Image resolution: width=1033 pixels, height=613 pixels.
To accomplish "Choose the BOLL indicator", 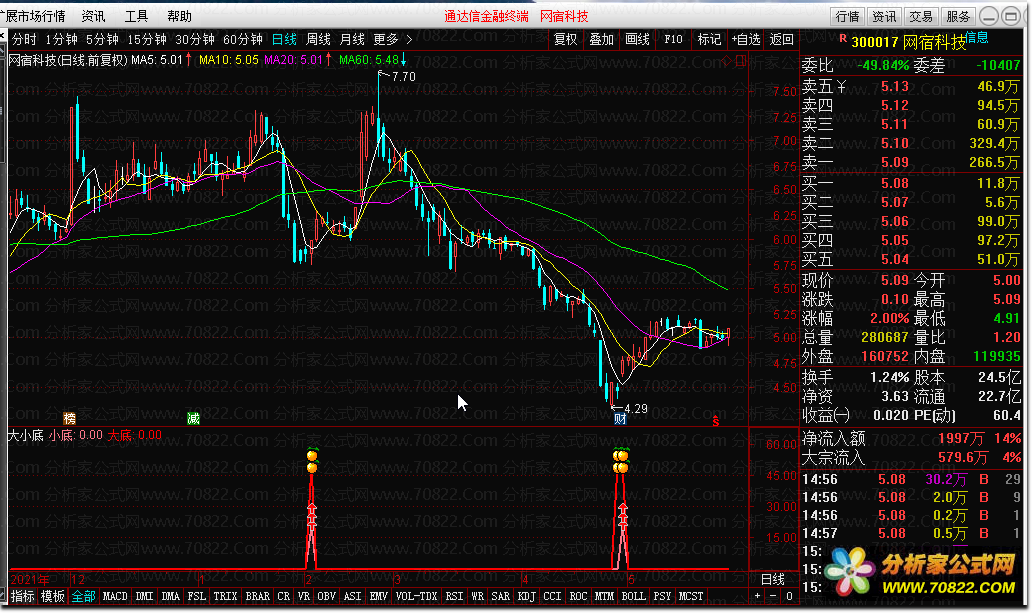I will (x=633, y=597).
